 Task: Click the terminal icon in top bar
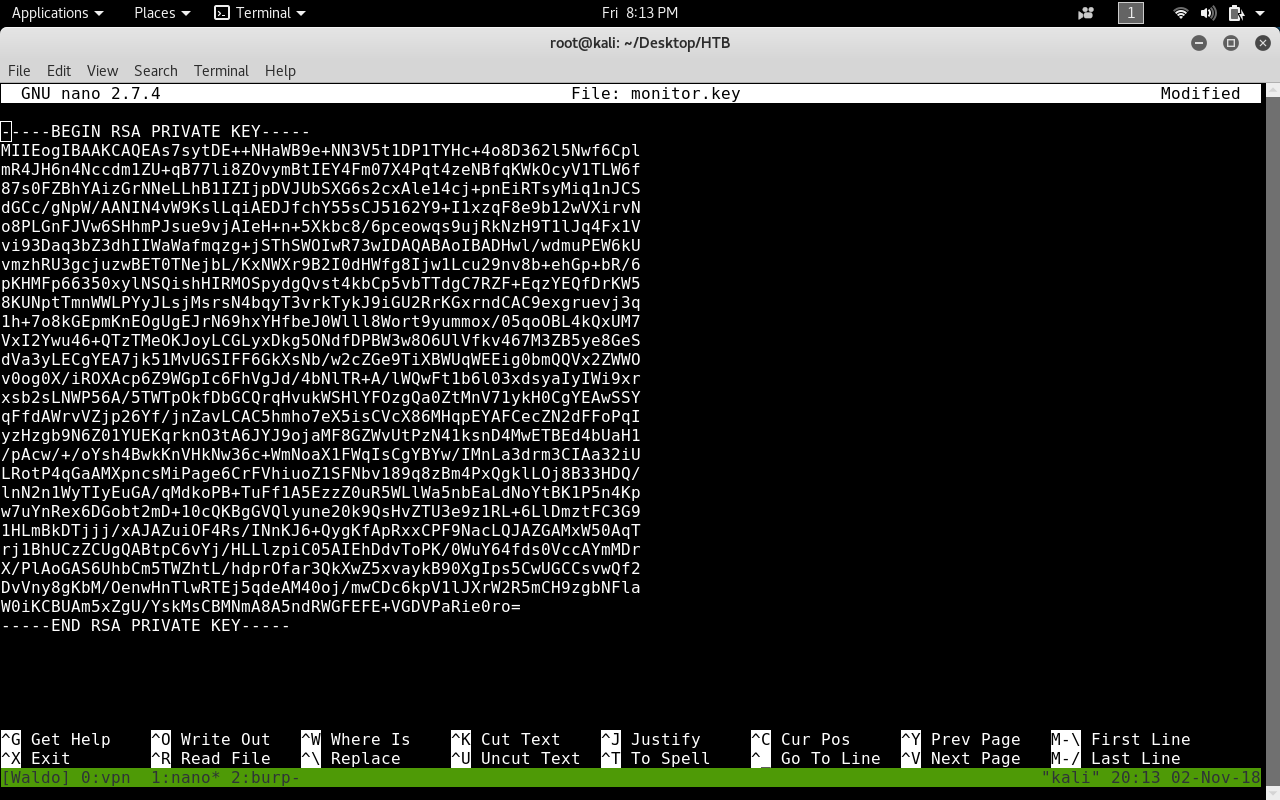[x=222, y=13]
